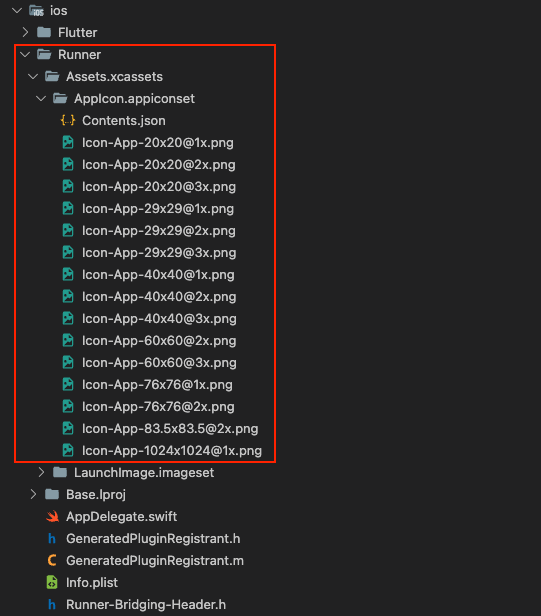The image size is (541, 616).
Task: Click the LaunchImage.imageset folder icon
Action: [x=60, y=472]
